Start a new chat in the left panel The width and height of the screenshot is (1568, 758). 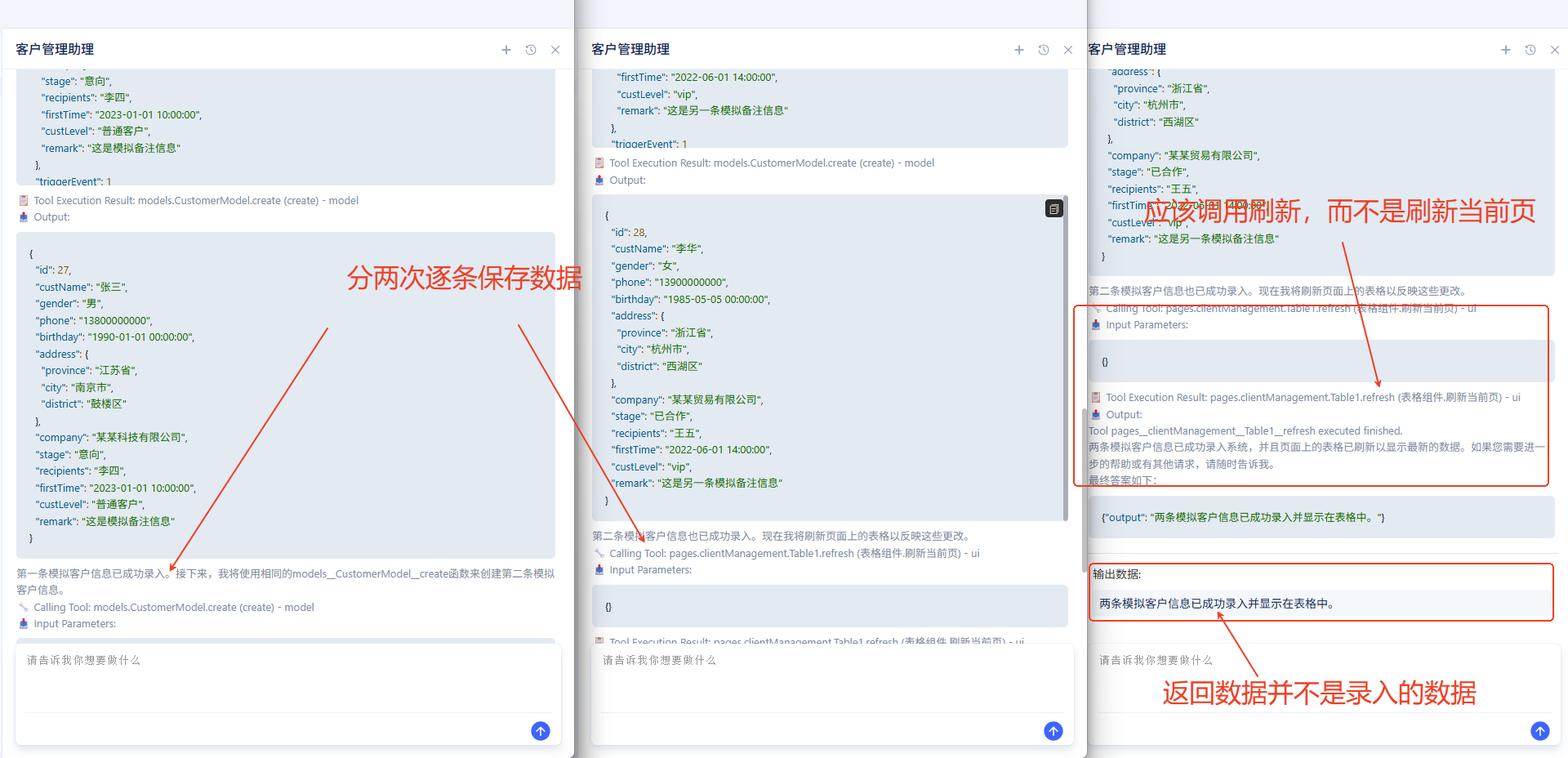click(506, 50)
